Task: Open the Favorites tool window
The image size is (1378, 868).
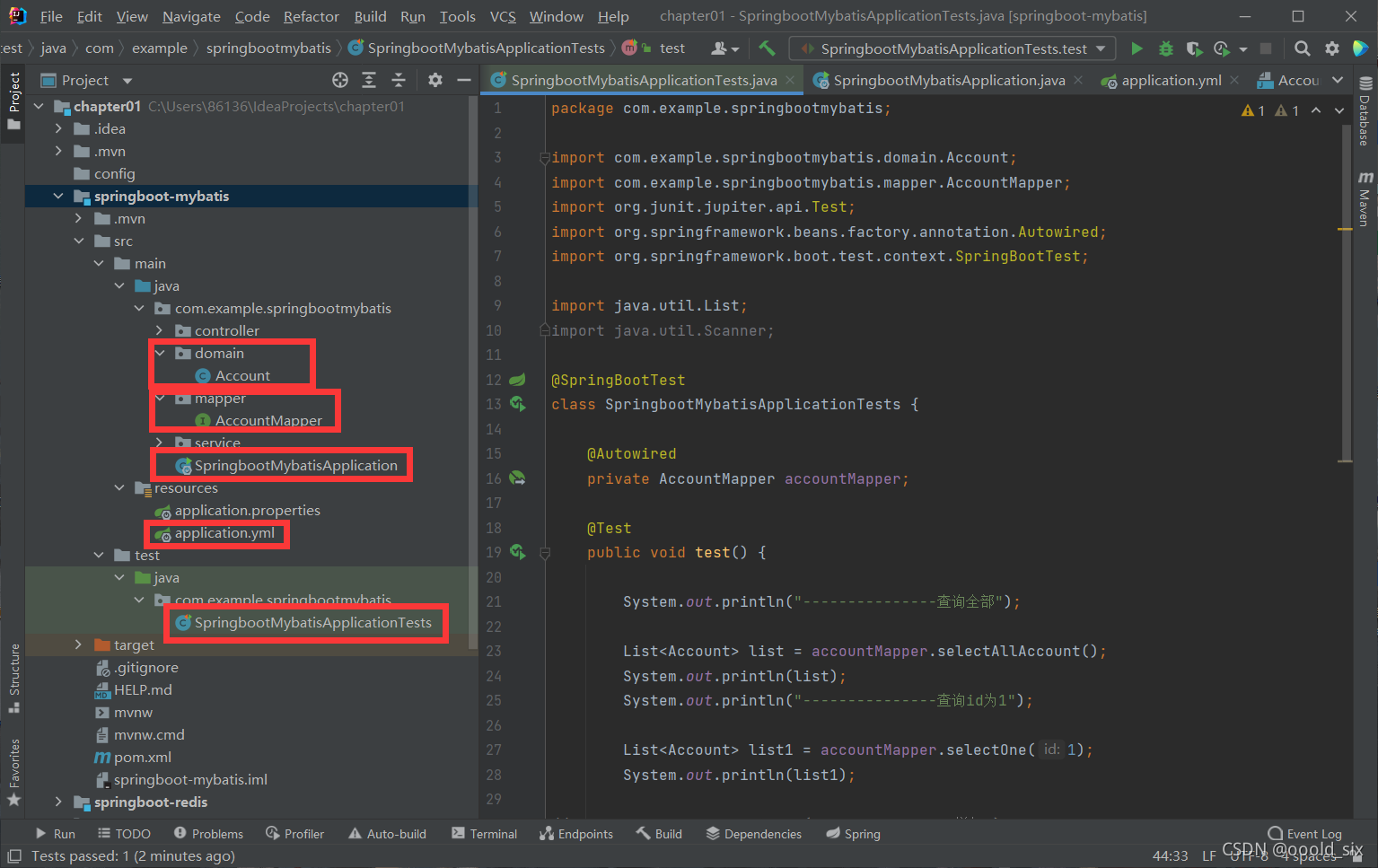Action: pyautogui.click(x=13, y=771)
